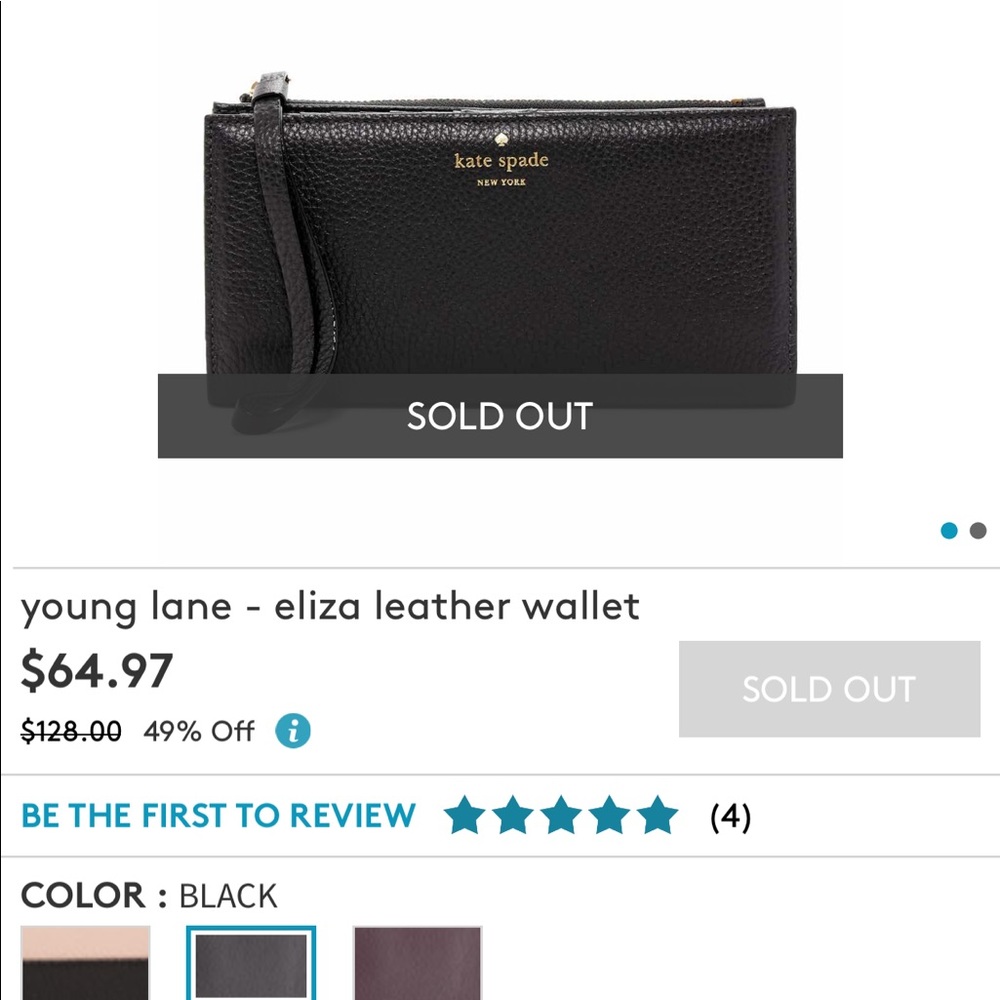Select the currently highlighted black color swatch

pos(253,967)
